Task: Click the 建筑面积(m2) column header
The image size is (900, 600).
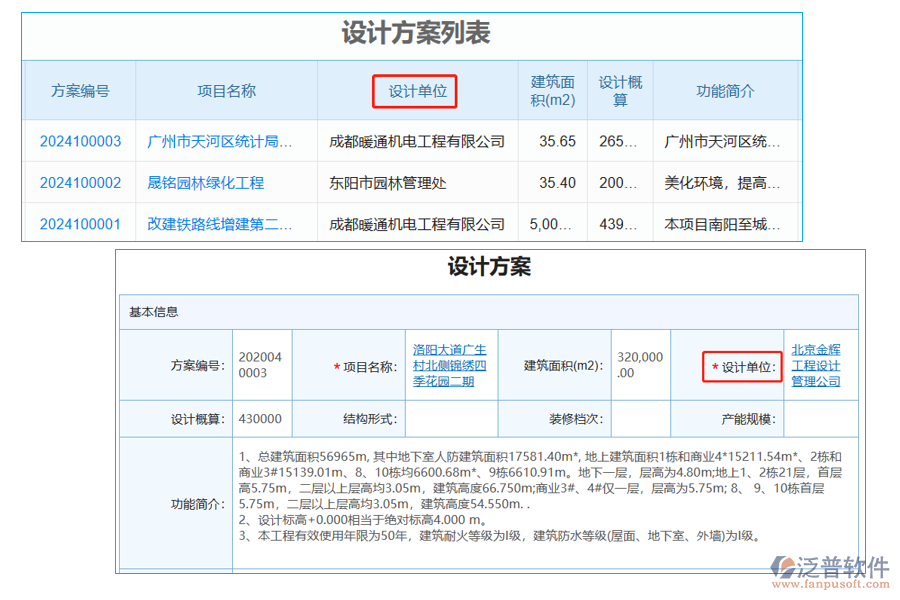Action: coord(552,90)
